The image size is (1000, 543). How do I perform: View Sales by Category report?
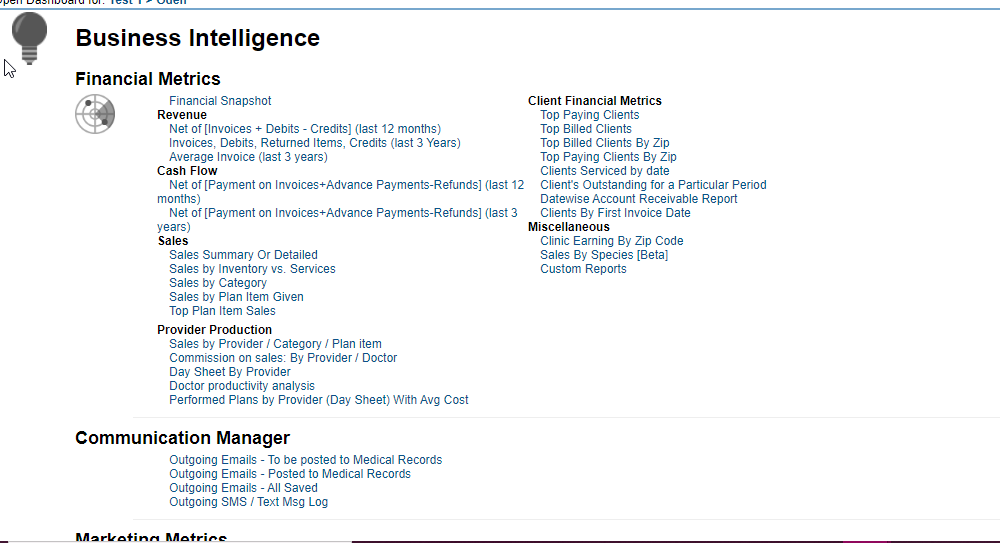(x=218, y=283)
